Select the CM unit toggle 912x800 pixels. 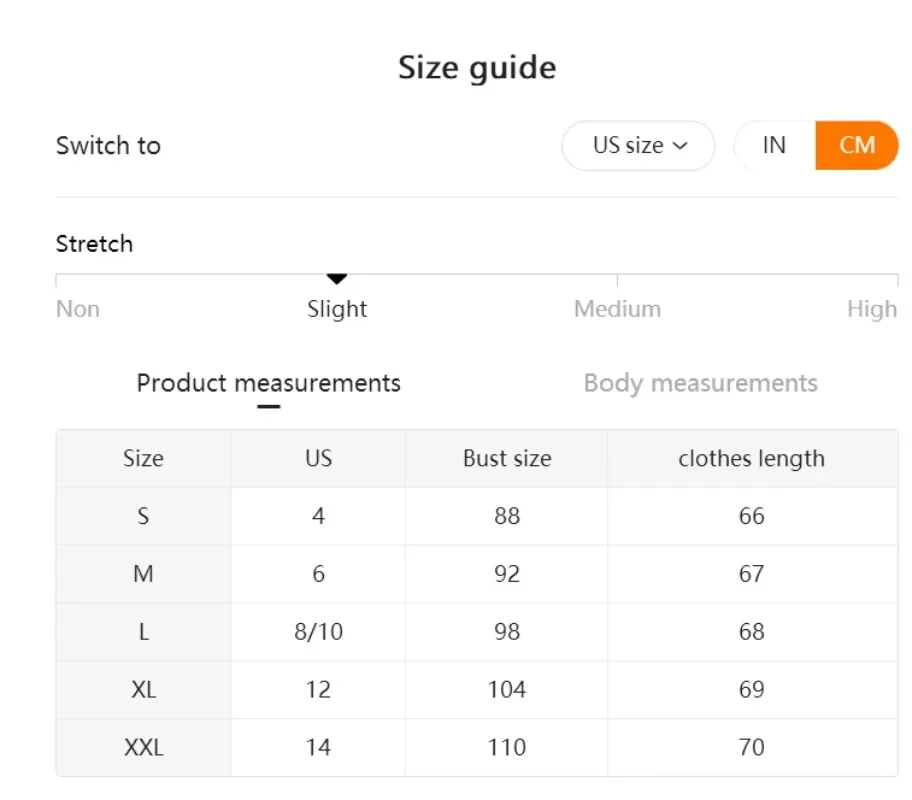click(x=857, y=146)
